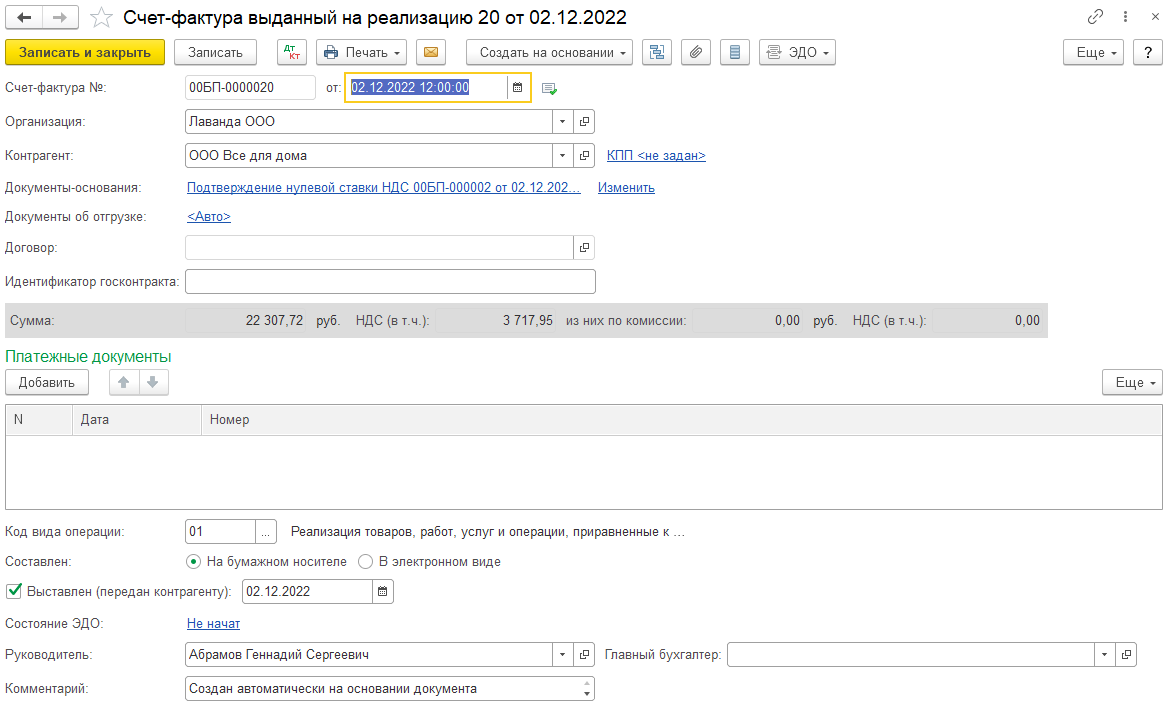Follow the Изменить link for documents-basis
Screen dimensions: 1169x712
(x=626, y=188)
